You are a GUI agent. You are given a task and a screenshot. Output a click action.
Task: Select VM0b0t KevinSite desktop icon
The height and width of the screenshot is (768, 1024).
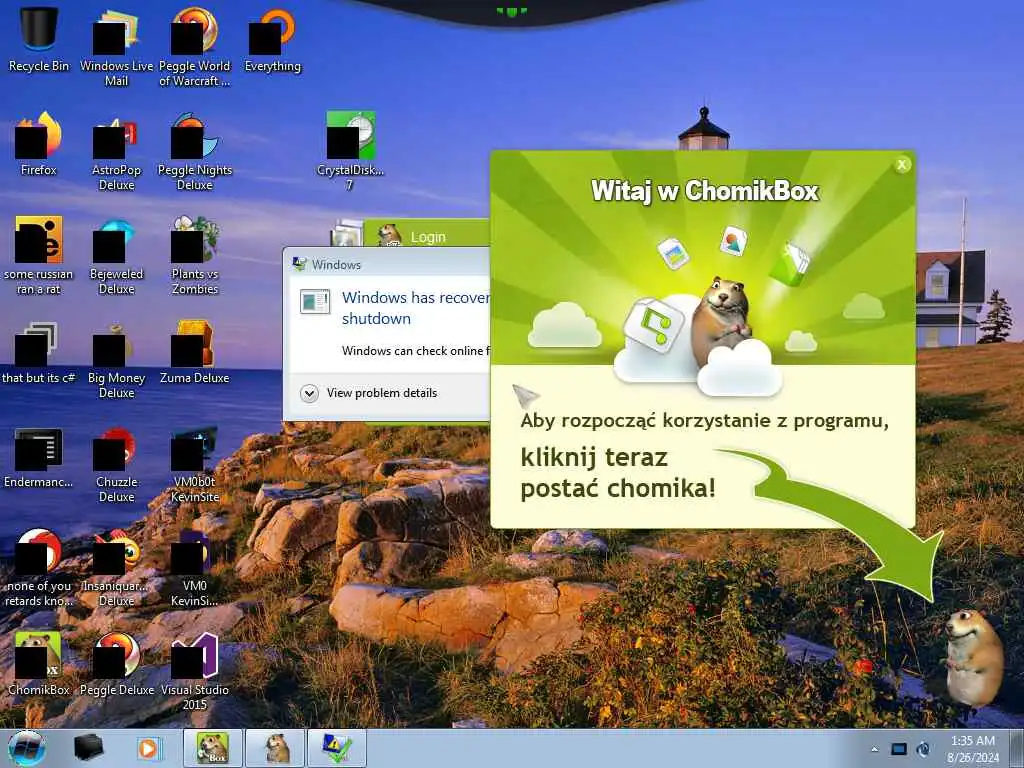coord(195,462)
